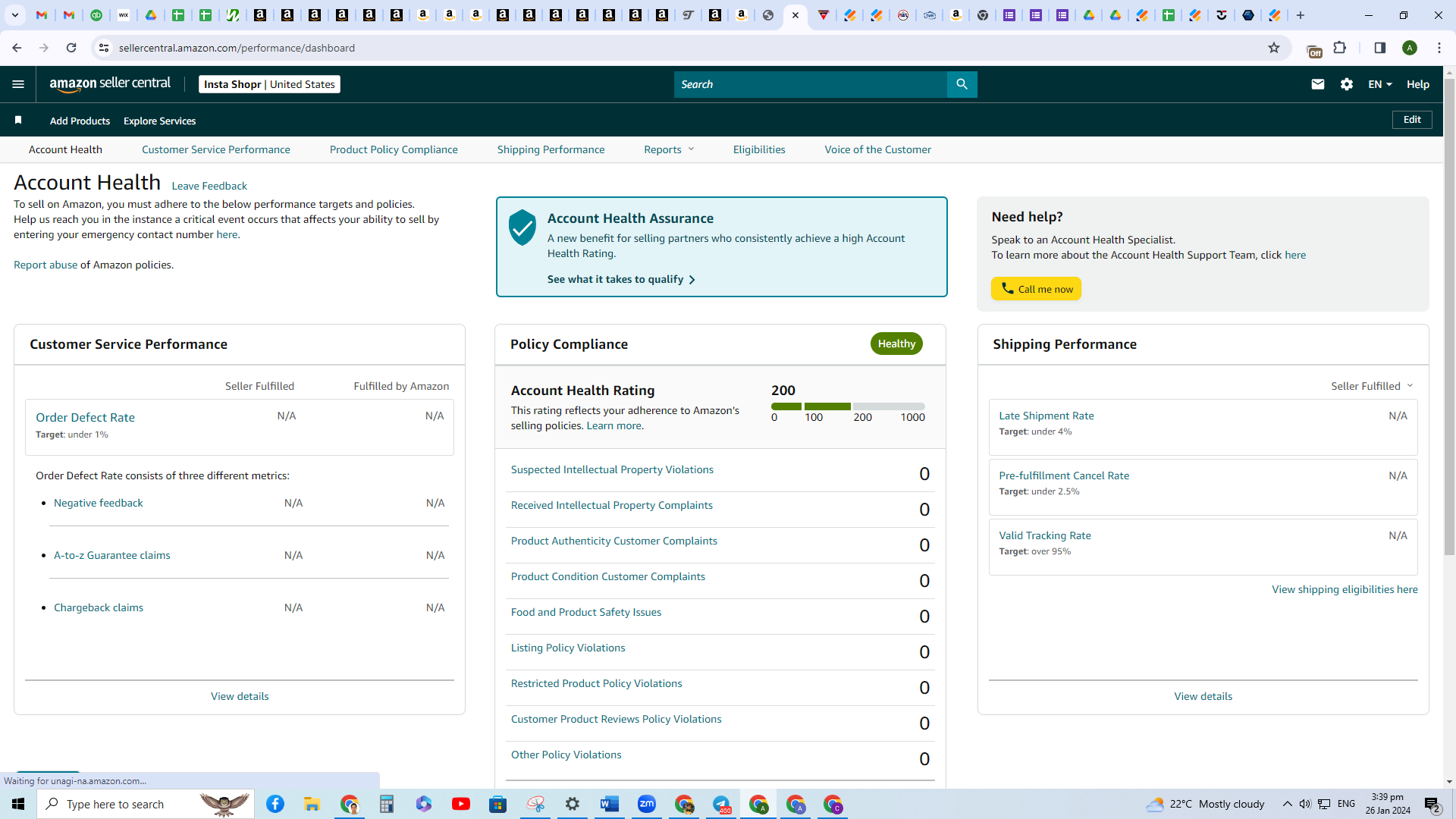Open Microsoft Word from the taskbar

pos(609,804)
